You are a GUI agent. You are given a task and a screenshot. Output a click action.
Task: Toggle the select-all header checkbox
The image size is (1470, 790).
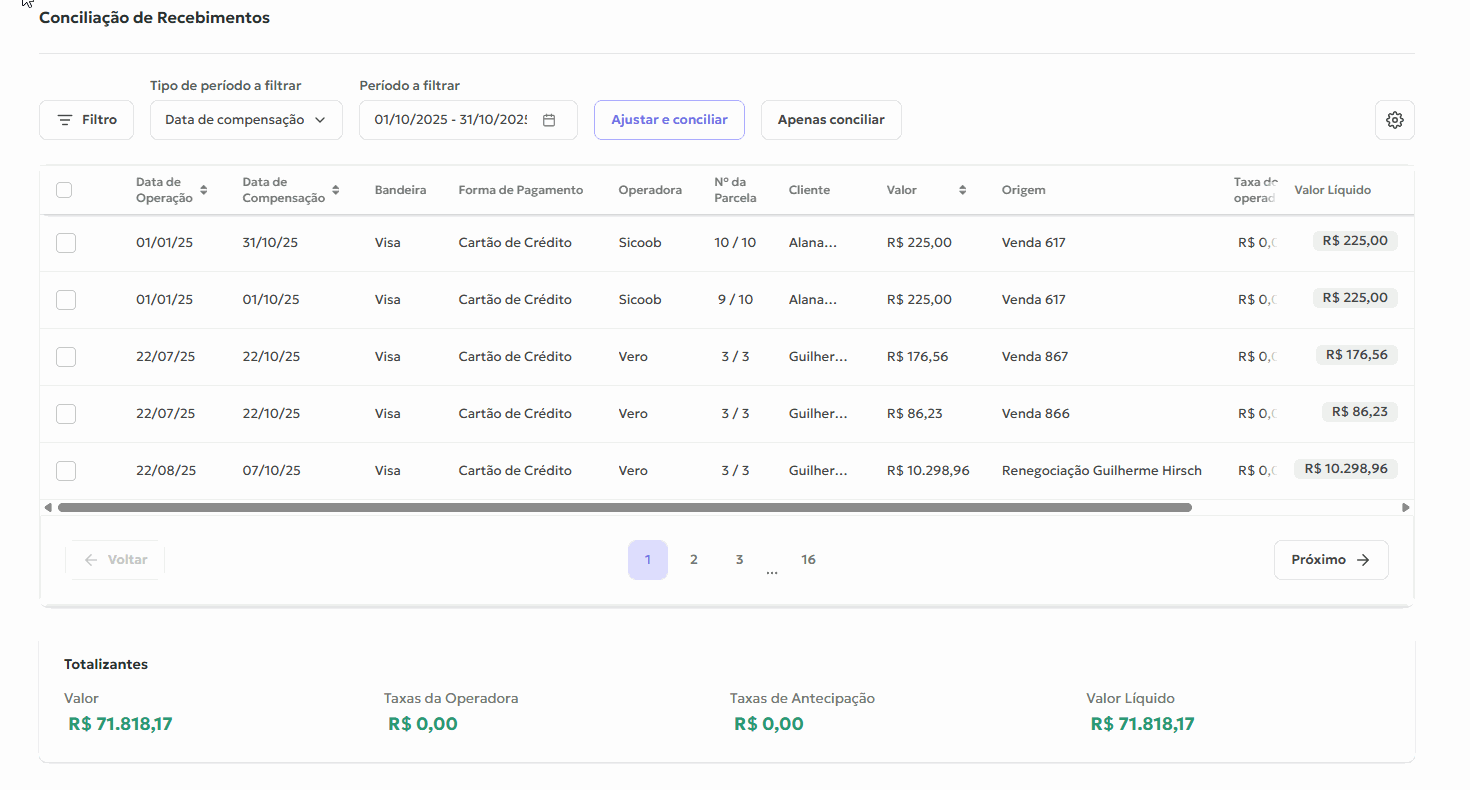(64, 190)
